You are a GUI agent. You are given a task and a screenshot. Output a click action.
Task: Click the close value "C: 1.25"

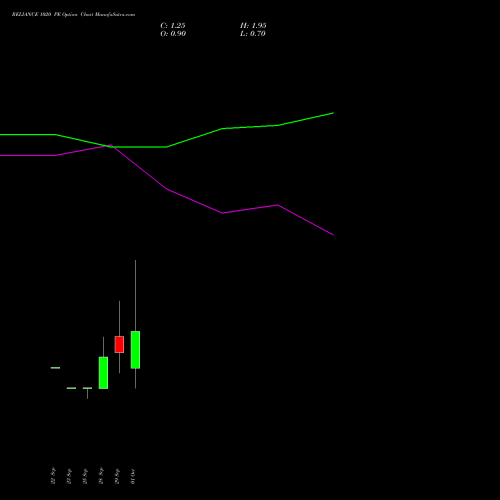click(x=173, y=26)
